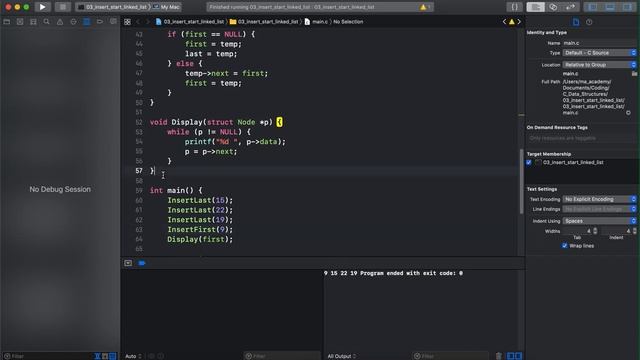Click the console output text line

[393, 273]
